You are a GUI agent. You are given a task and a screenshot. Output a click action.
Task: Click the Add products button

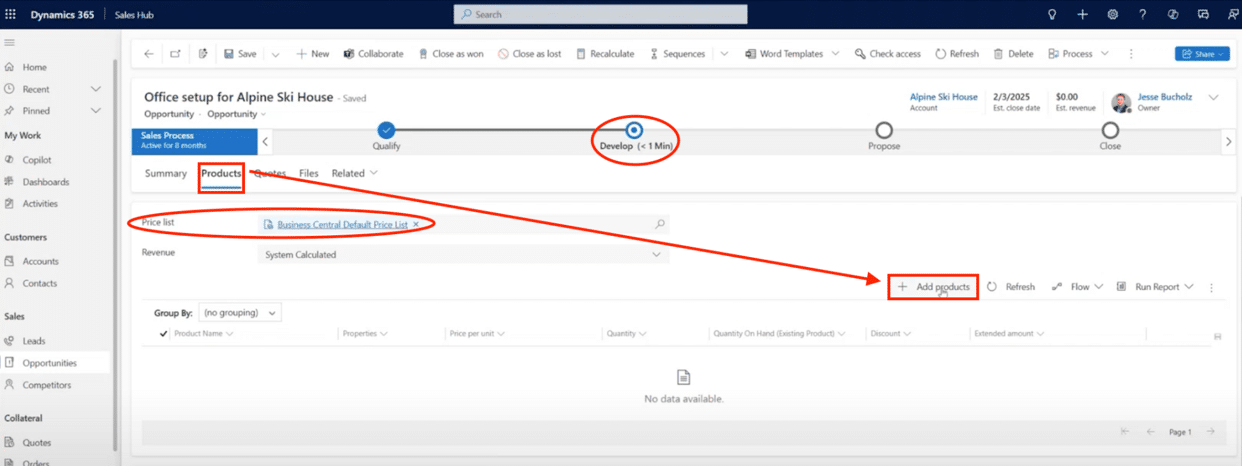[x=933, y=287]
